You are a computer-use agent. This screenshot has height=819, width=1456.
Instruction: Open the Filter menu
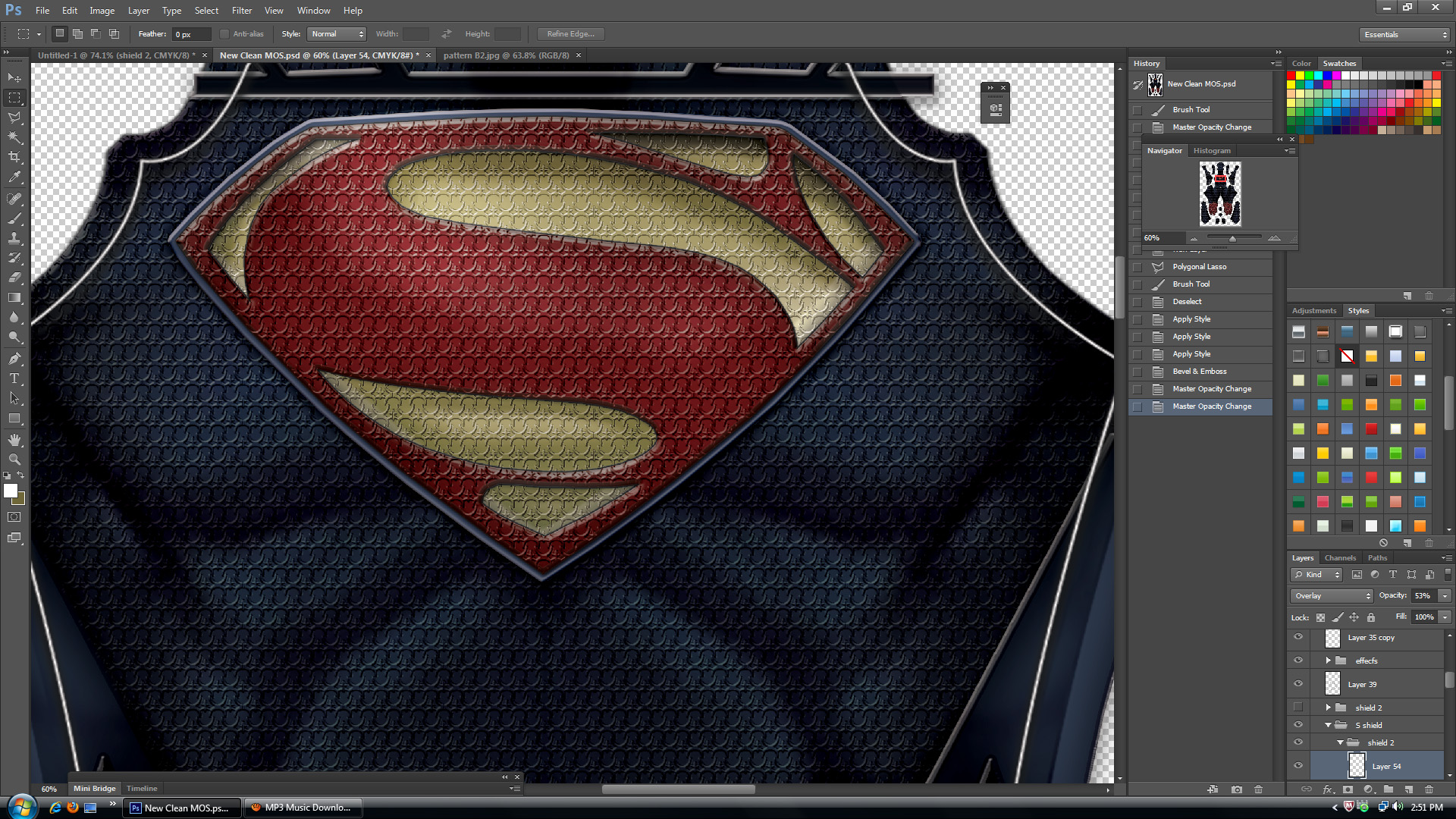(x=242, y=11)
